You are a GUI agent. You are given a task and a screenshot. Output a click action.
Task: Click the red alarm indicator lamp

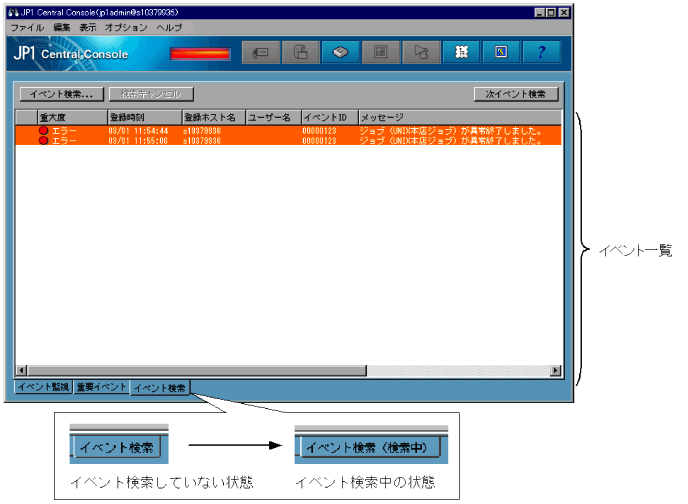(200, 54)
